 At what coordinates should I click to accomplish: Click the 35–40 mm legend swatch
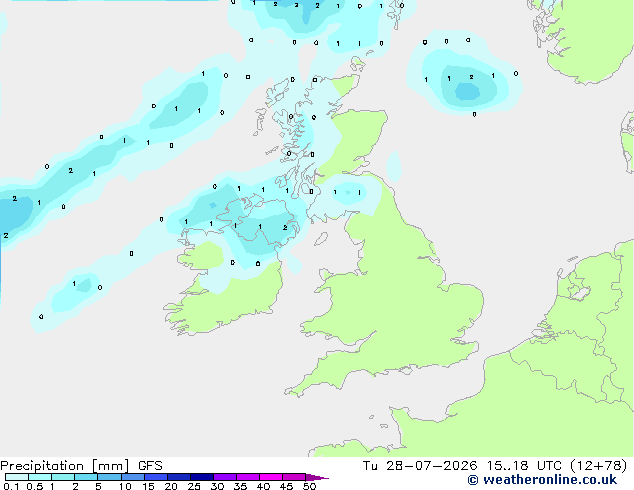(x=248, y=477)
